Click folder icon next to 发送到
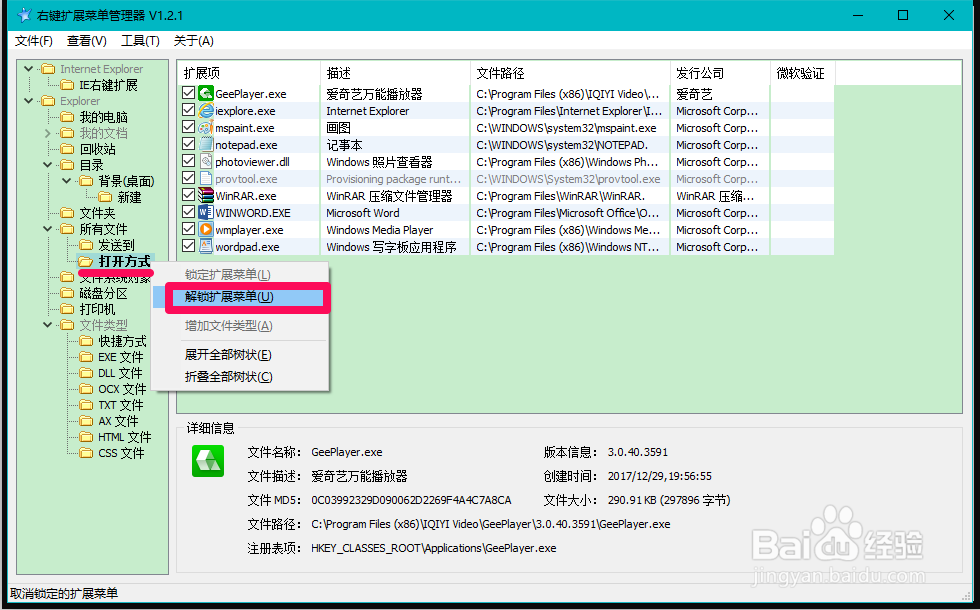 [86, 245]
